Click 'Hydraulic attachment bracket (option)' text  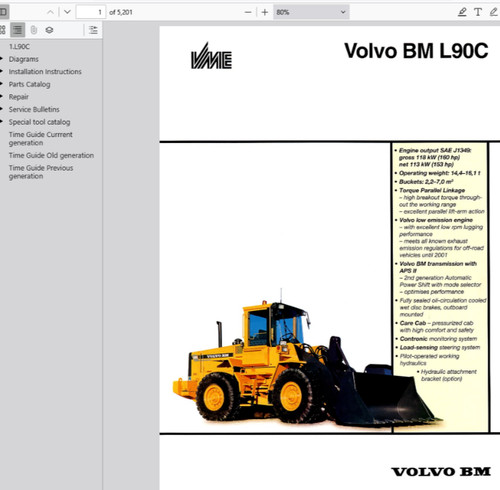point(449,375)
